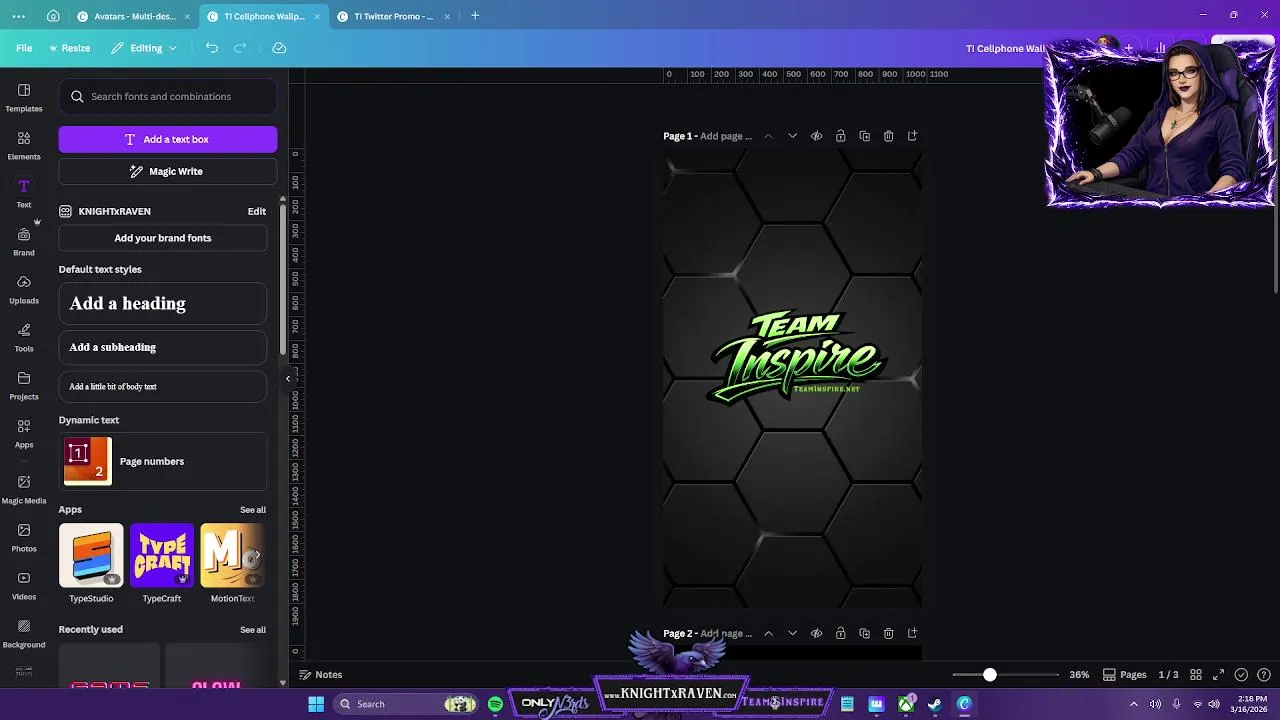Image resolution: width=1280 pixels, height=720 pixels.
Task: Hide Page 1 with the eye icon
Action: pos(816,136)
